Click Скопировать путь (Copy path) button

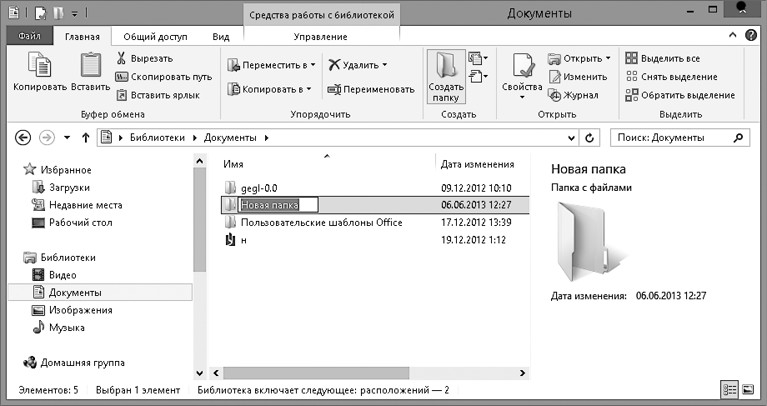pos(164,77)
